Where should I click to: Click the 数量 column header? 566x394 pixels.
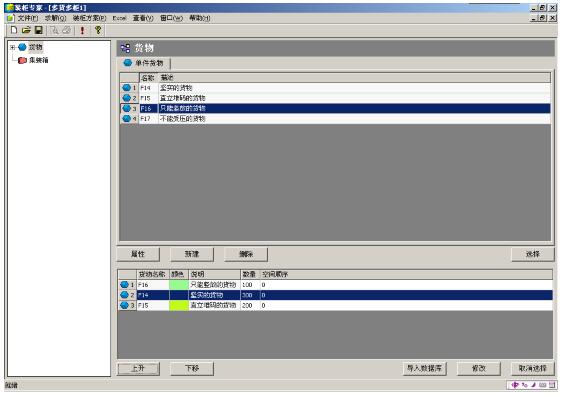(250, 274)
